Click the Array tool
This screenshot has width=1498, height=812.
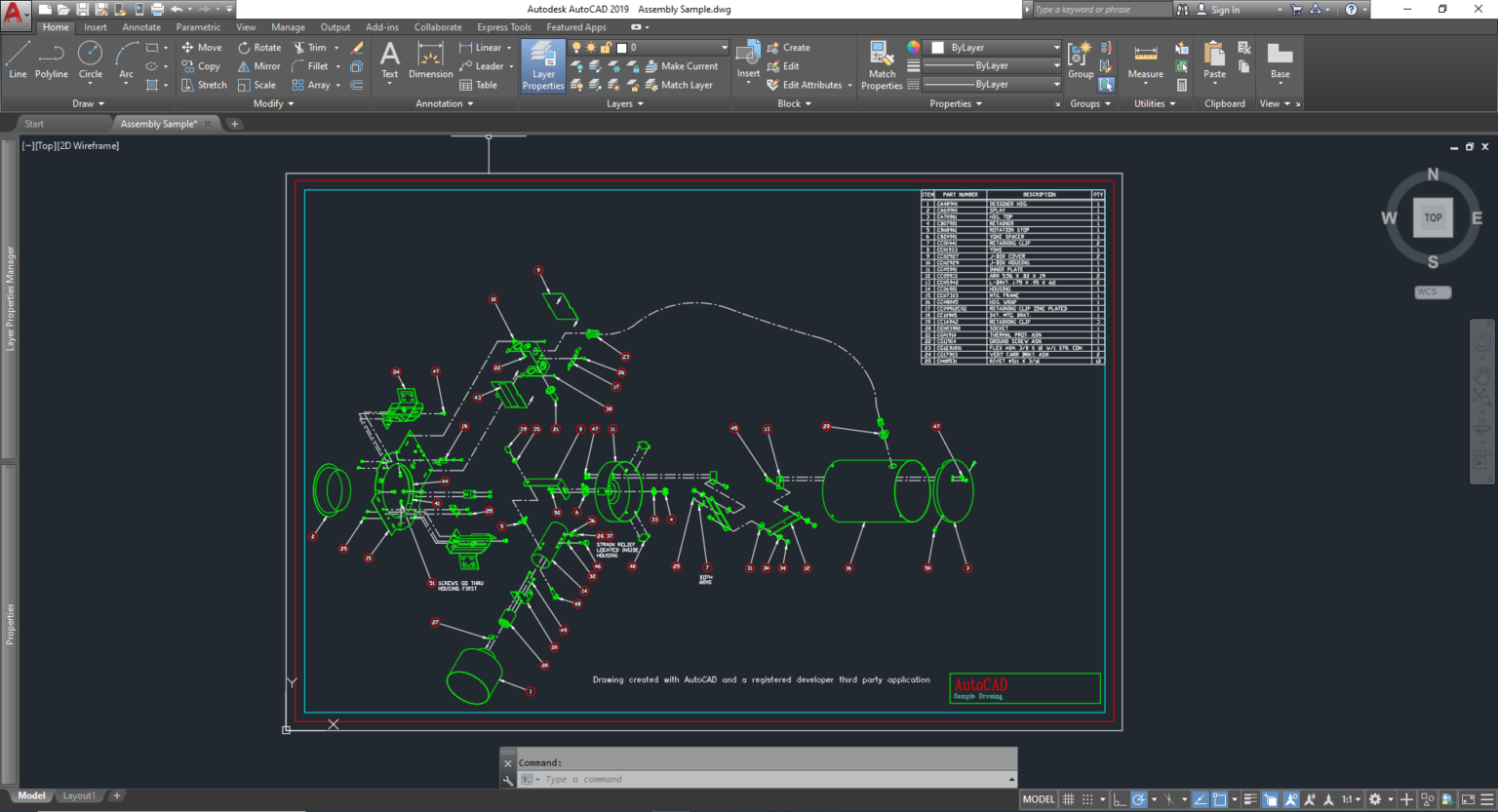pos(311,85)
